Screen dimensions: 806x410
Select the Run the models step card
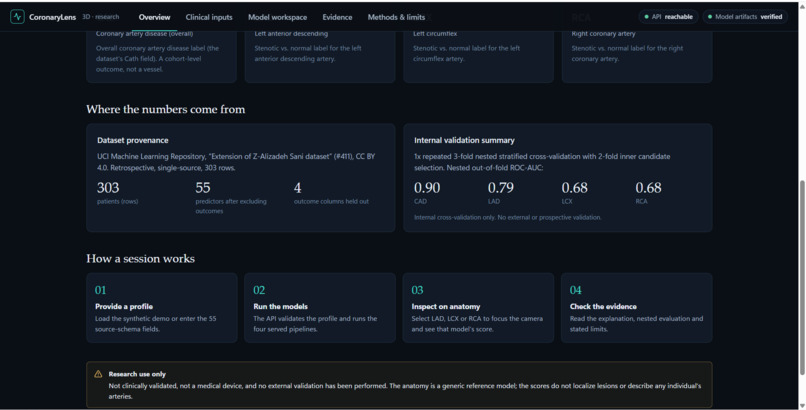(320, 308)
